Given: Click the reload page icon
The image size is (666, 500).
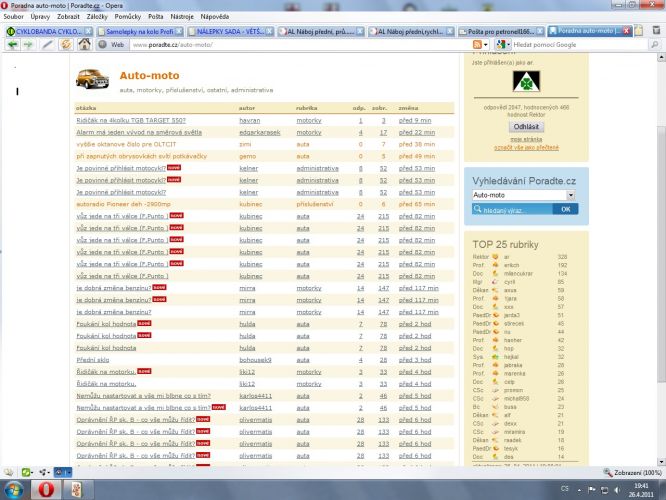Looking at the screenshot, I should click(x=65, y=44).
